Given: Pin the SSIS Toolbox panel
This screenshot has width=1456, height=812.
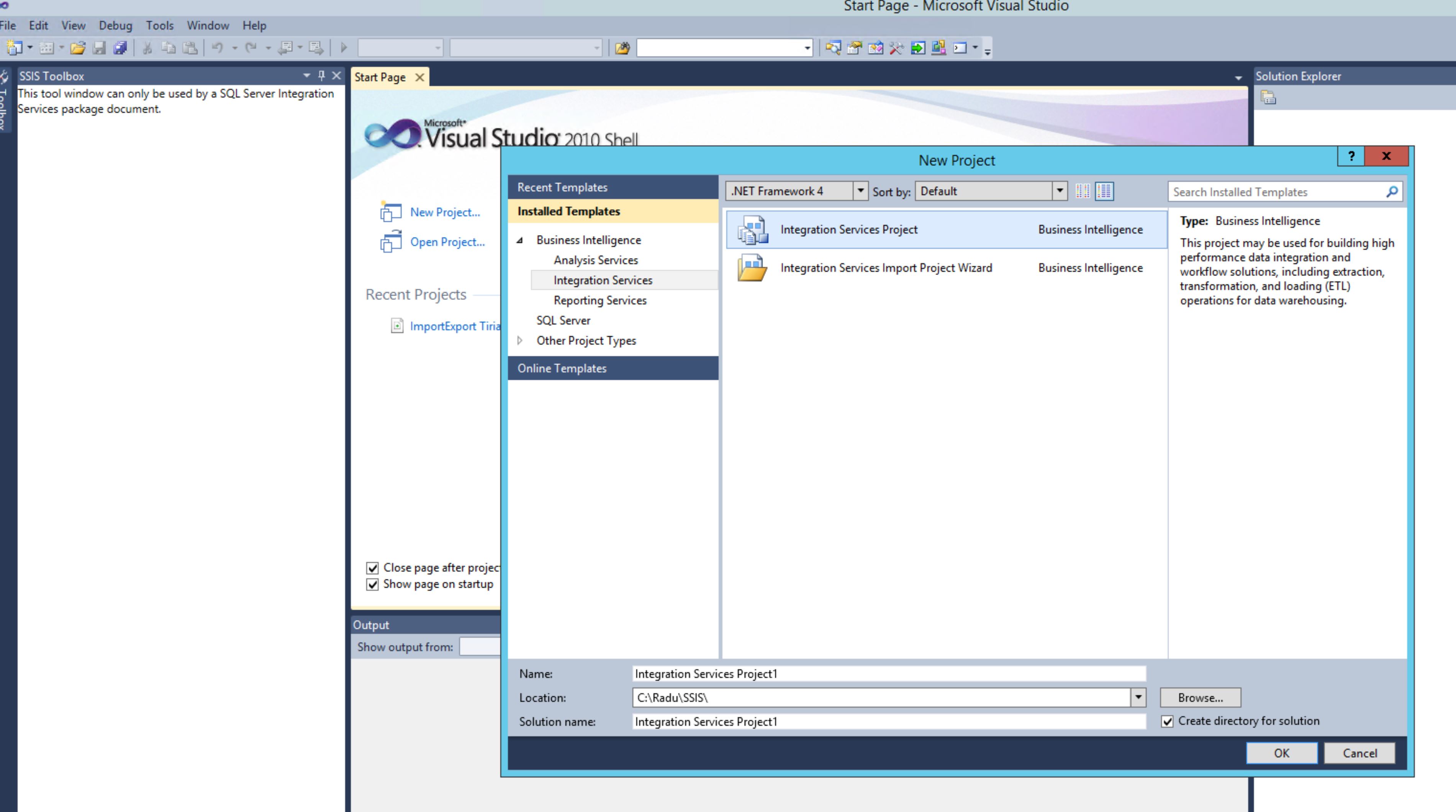Looking at the screenshot, I should point(322,75).
